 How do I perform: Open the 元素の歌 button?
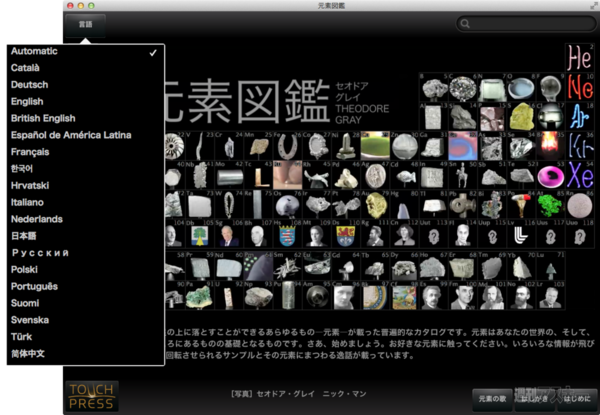coord(492,399)
